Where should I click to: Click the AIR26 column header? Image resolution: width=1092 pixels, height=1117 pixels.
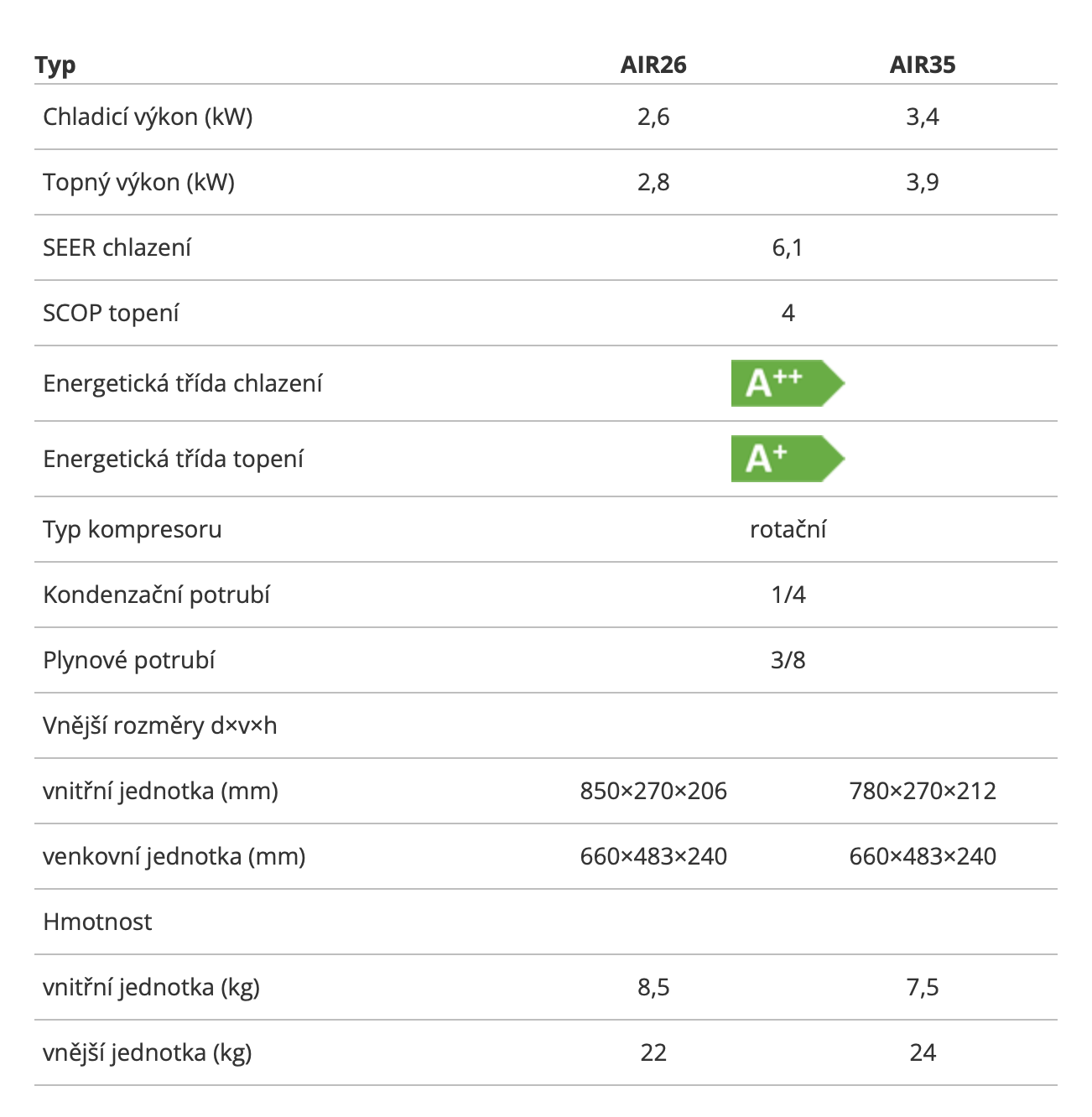653,65
